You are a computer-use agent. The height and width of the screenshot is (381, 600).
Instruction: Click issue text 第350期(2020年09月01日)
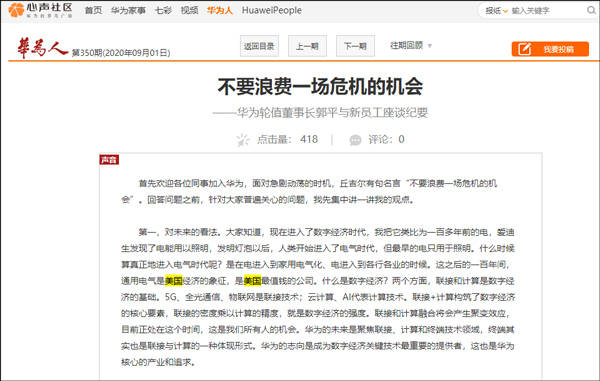tap(121, 53)
